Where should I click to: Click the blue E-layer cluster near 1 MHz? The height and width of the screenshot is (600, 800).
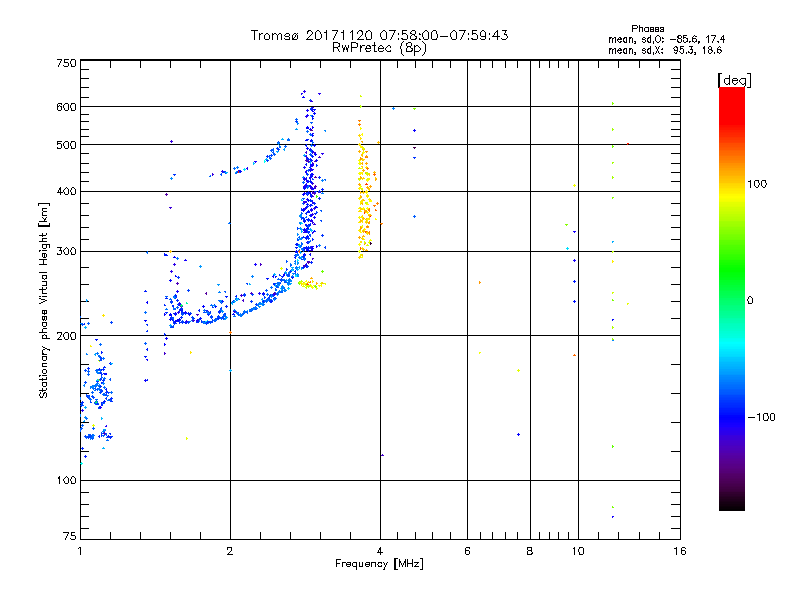tap(96, 388)
